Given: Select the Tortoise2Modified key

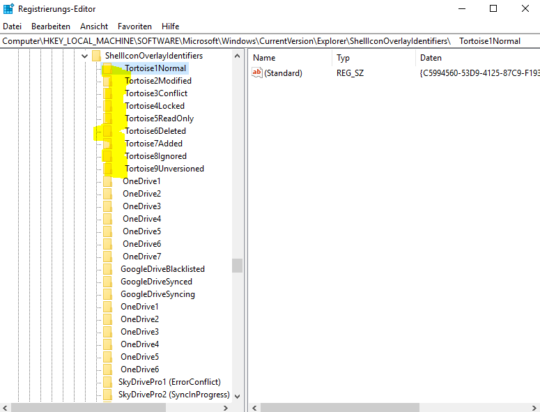Looking at the screenshot, I should (158, 81).
